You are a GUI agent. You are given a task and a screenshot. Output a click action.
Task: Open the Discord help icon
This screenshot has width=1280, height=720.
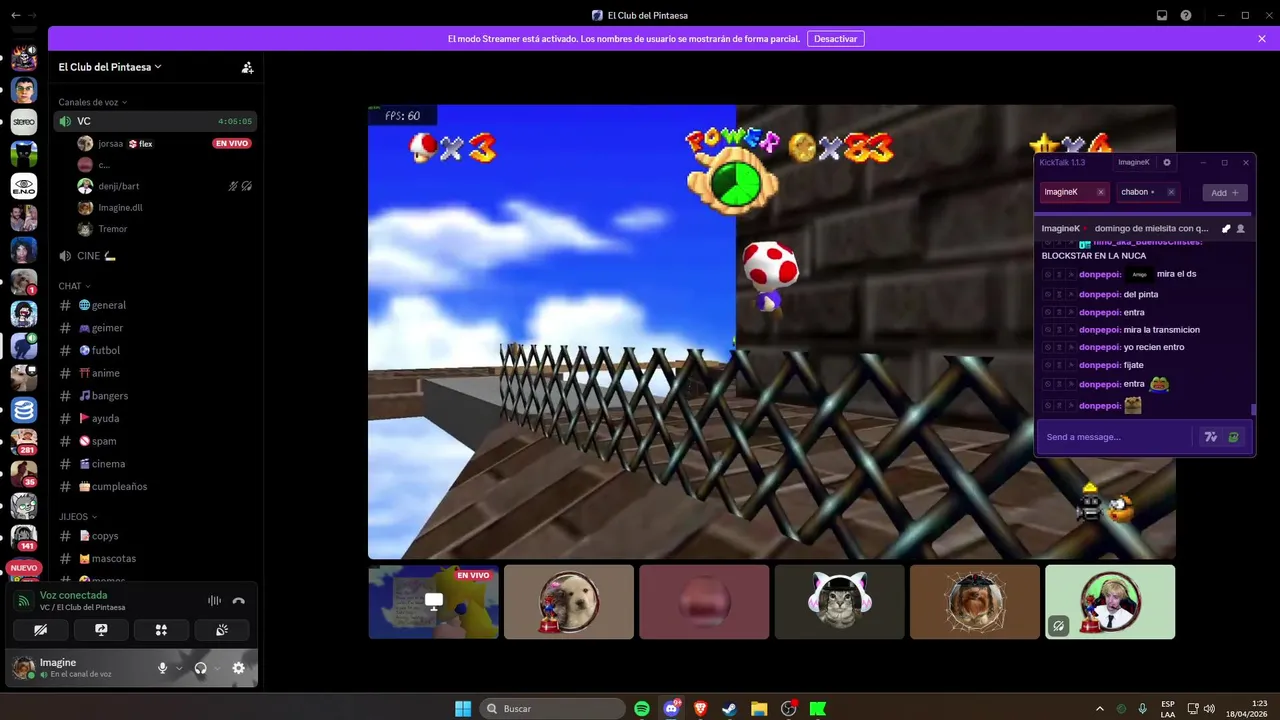[1186, 15]
